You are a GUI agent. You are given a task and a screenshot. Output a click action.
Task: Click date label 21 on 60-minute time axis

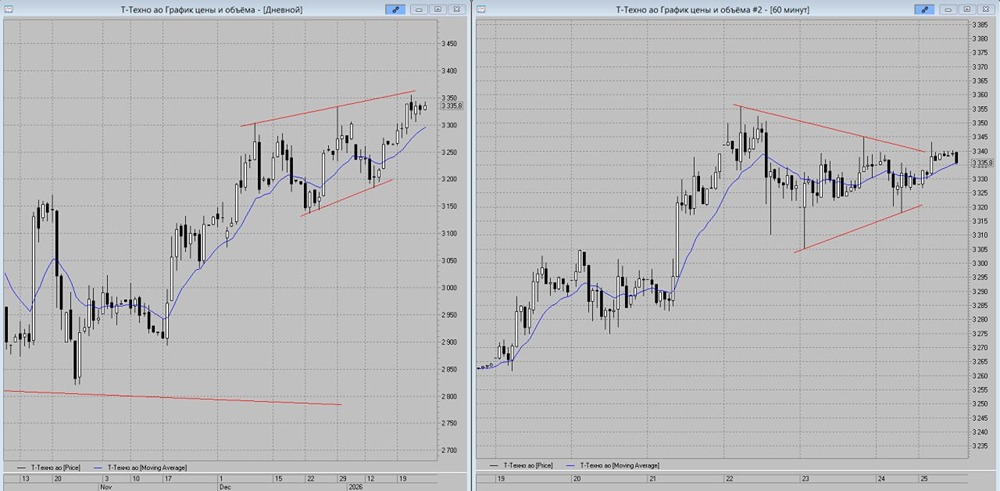click(653, 478)
